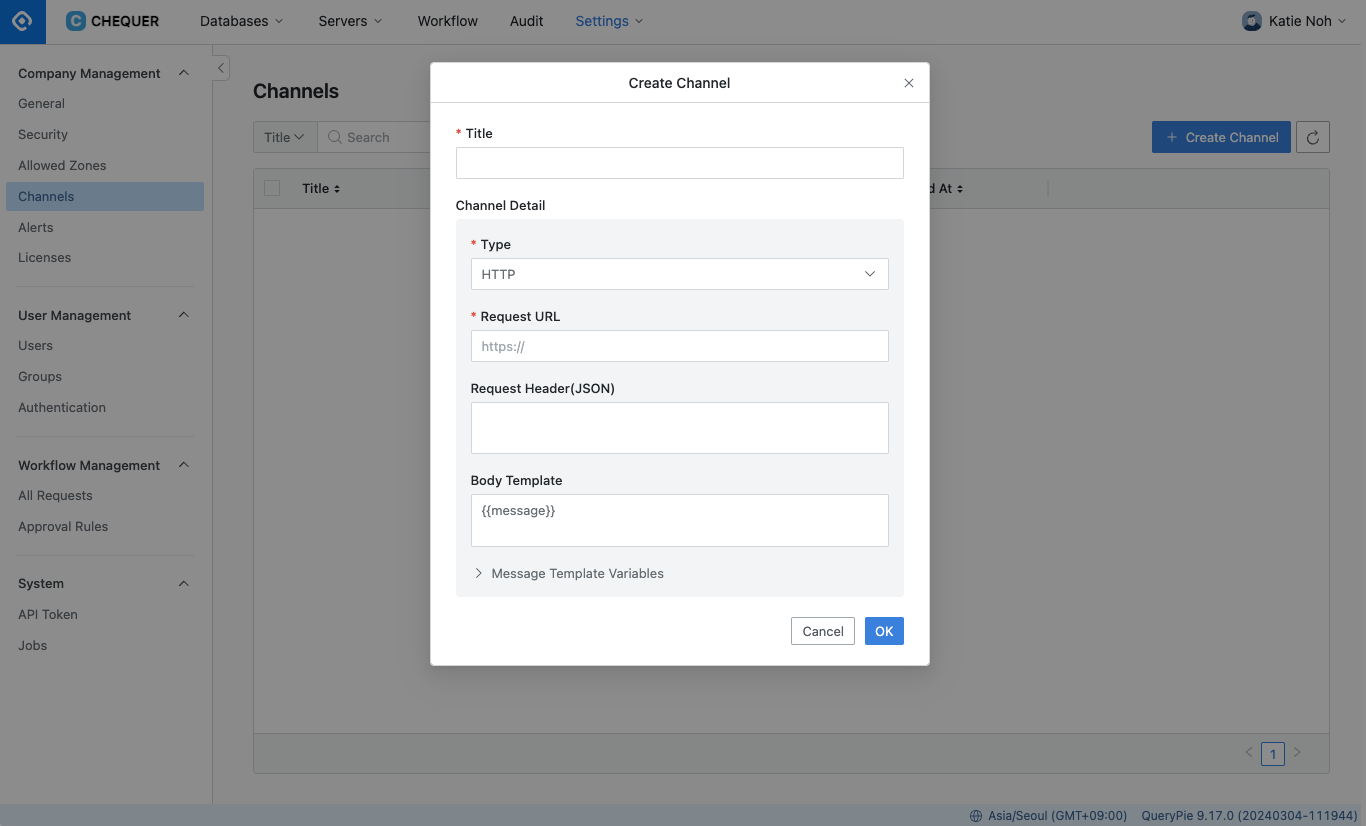Open the Katie Noh user menu

click(1294, 21)
